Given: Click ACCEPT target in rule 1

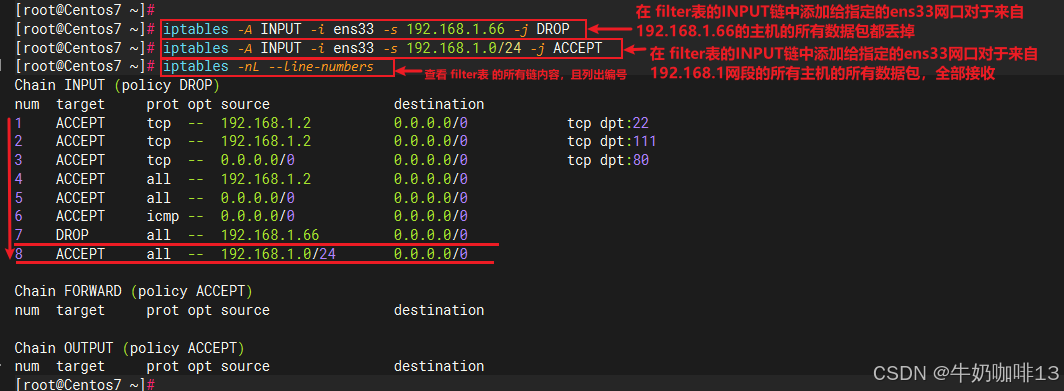Looking at the screenshot, I should tap(80, 123).
